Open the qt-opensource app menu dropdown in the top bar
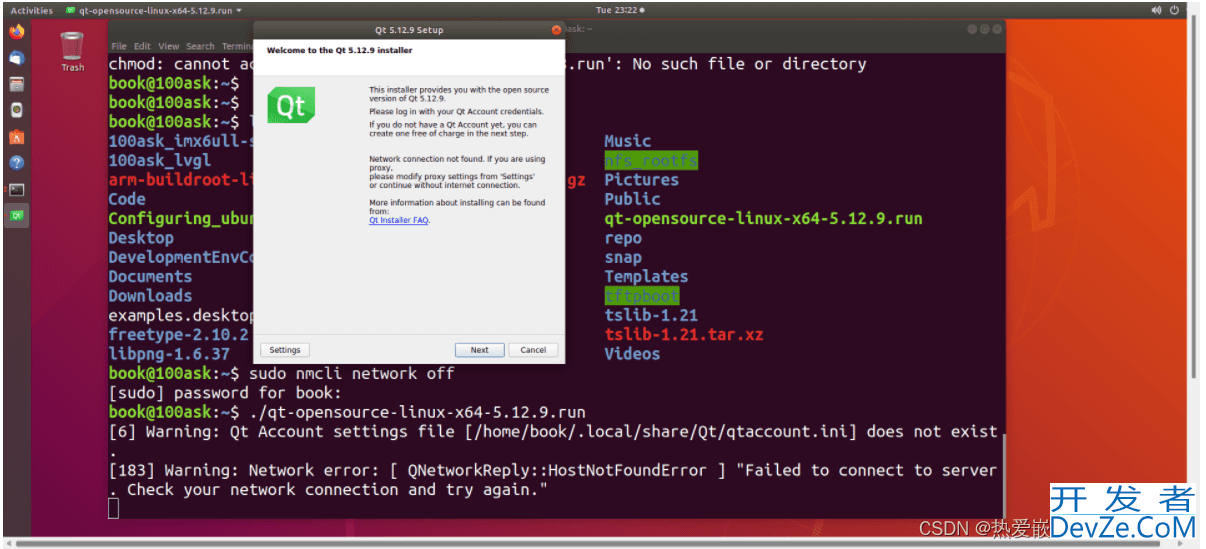1206x549 pixels. coord(154,10)
